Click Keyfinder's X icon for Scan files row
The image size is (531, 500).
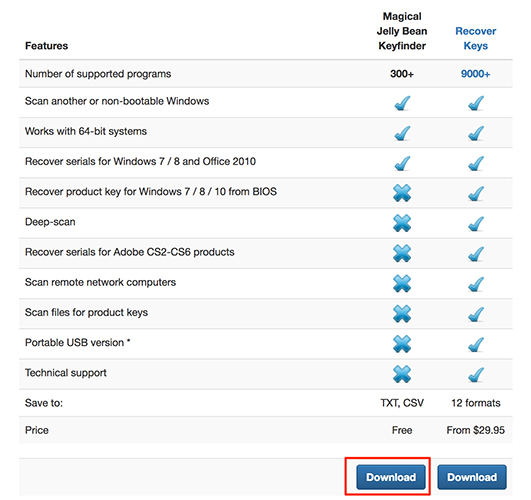pyautogui.click(x=402, y=314)
